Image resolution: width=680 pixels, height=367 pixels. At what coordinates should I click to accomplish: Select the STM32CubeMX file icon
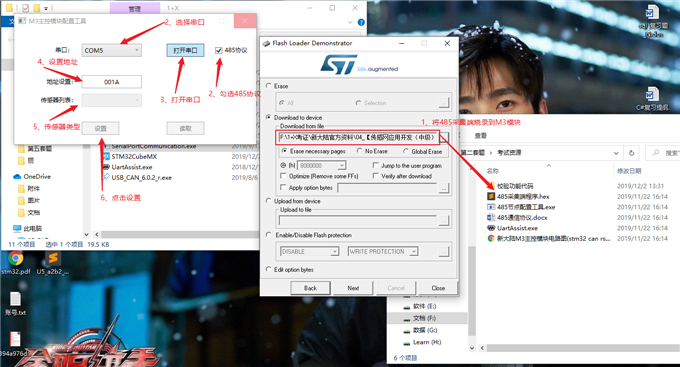pos(106,157)
